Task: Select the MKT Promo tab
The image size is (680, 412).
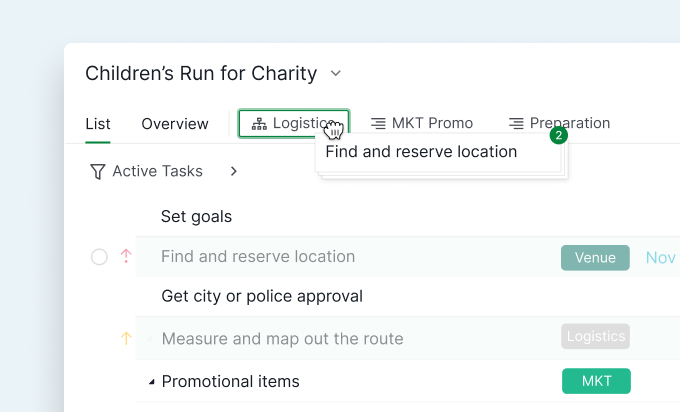Action: tap(432, 124)
